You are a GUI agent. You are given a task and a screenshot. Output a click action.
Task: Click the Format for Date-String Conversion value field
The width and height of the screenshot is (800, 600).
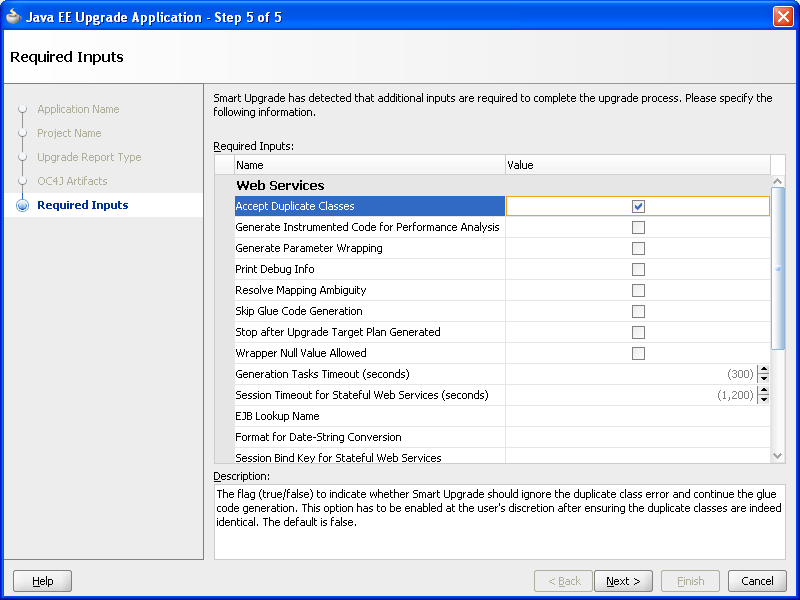click(637, 437)
